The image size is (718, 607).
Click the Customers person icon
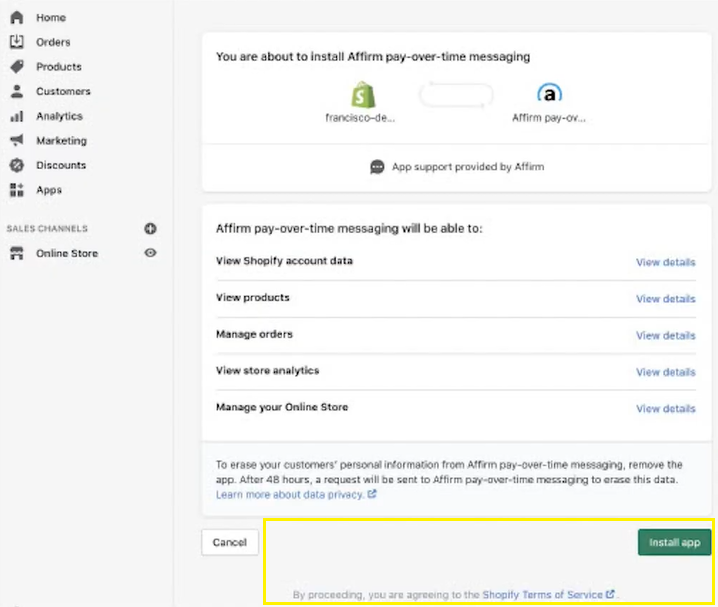click(x=16, y=91)
